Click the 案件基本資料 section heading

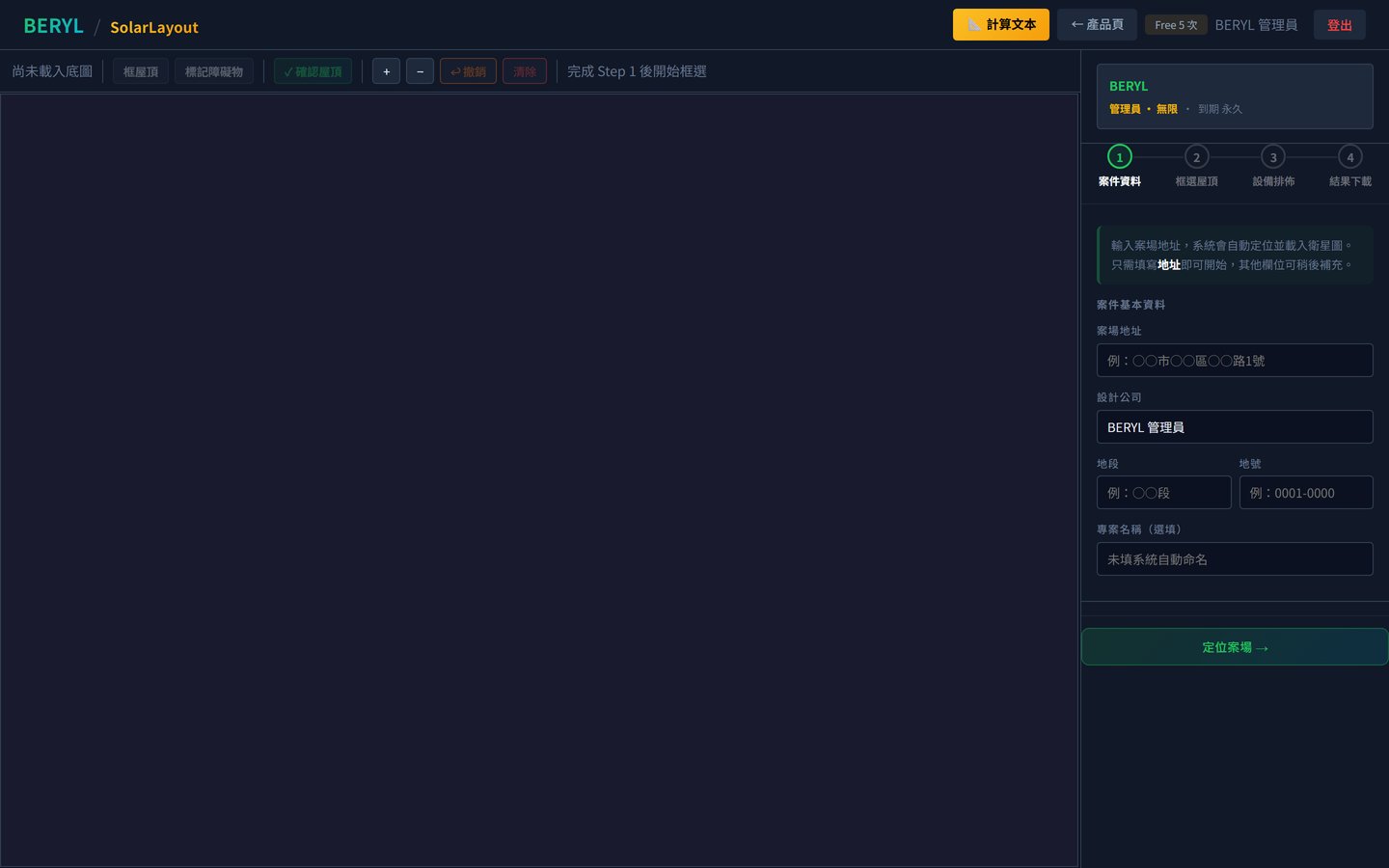coord(1130,305)
